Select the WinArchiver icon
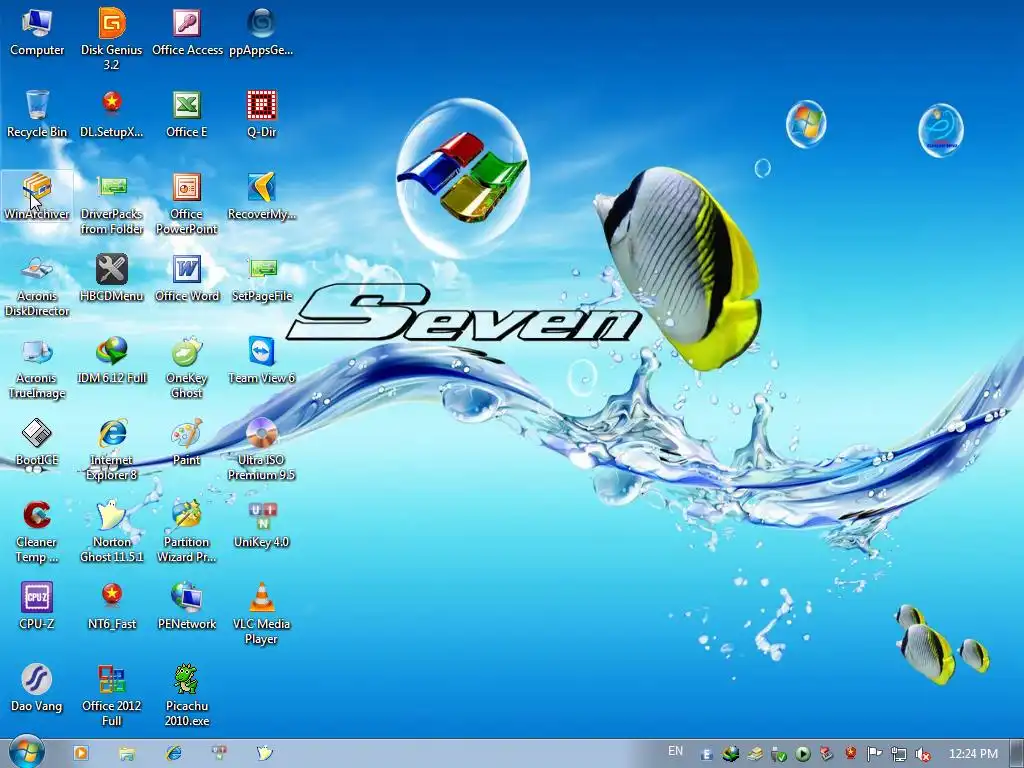1024x768 pixels. pyautogui.click(x=37, y=196)
